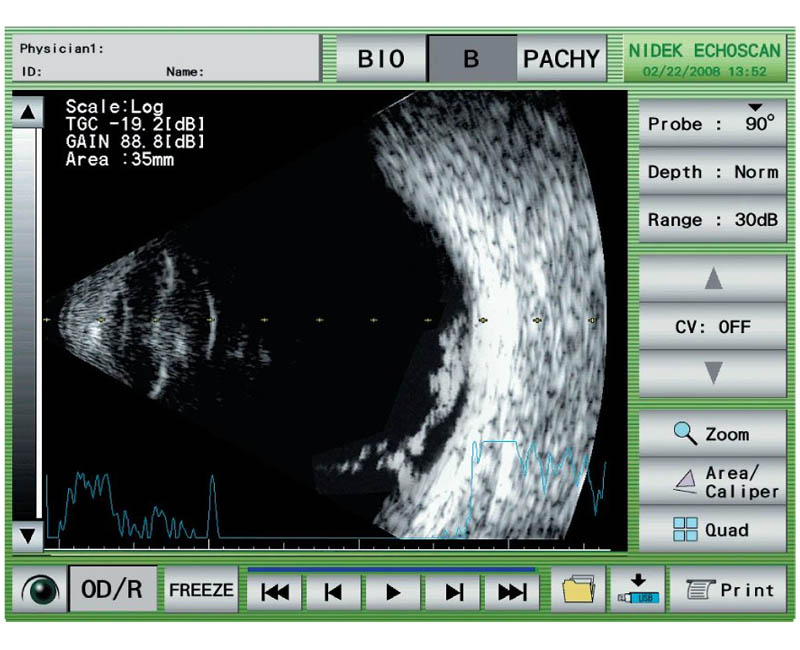This screenshot has width=800, height=650.
Task: Change the Depth Norm setting
Action: [x=712, y=172]
